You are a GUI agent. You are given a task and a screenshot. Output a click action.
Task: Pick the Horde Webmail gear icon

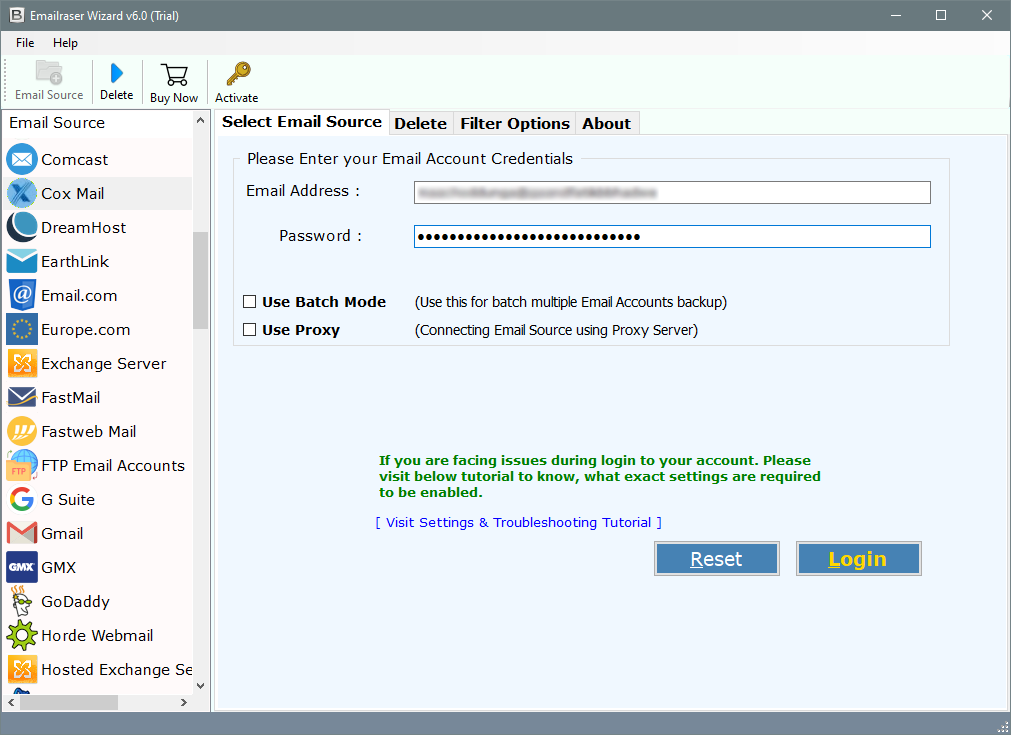point(22,636)
